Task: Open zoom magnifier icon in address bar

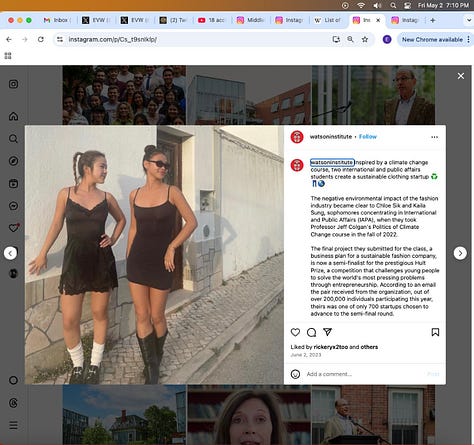Action: (x=350, y=39)
